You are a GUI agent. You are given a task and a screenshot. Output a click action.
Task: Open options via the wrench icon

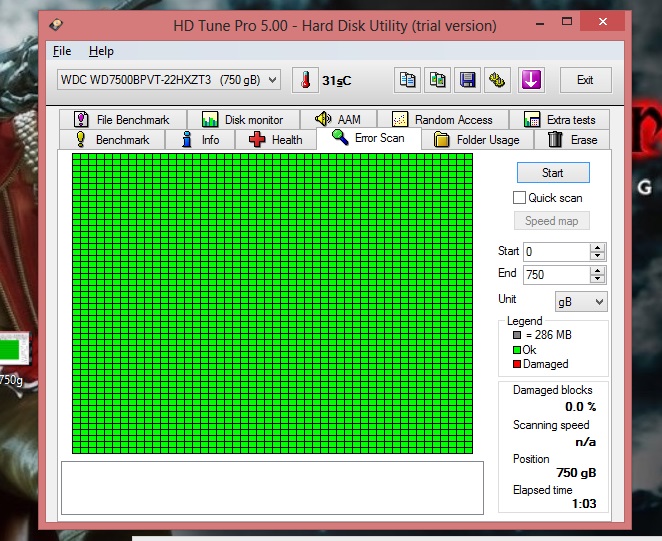click(x=496, y=80)
